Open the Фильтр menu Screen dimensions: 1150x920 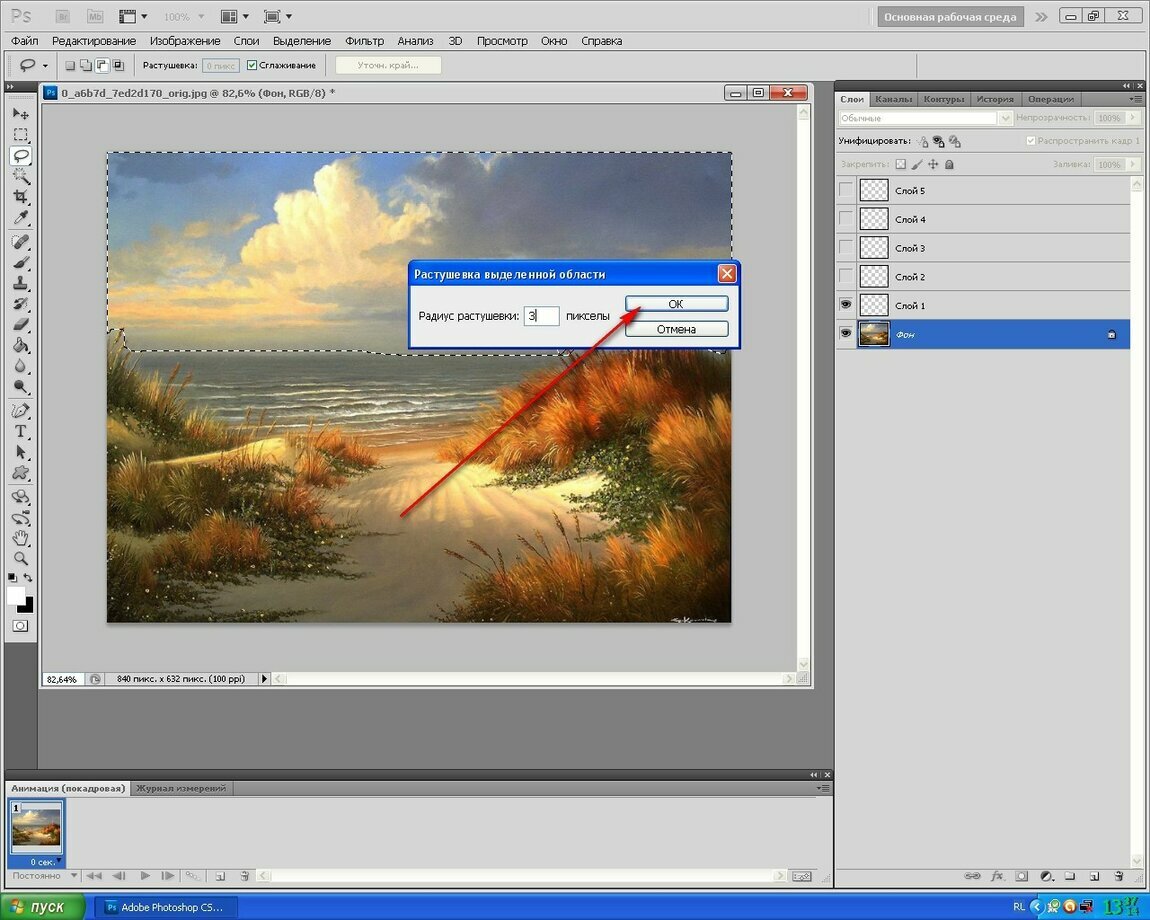[365, 41]
